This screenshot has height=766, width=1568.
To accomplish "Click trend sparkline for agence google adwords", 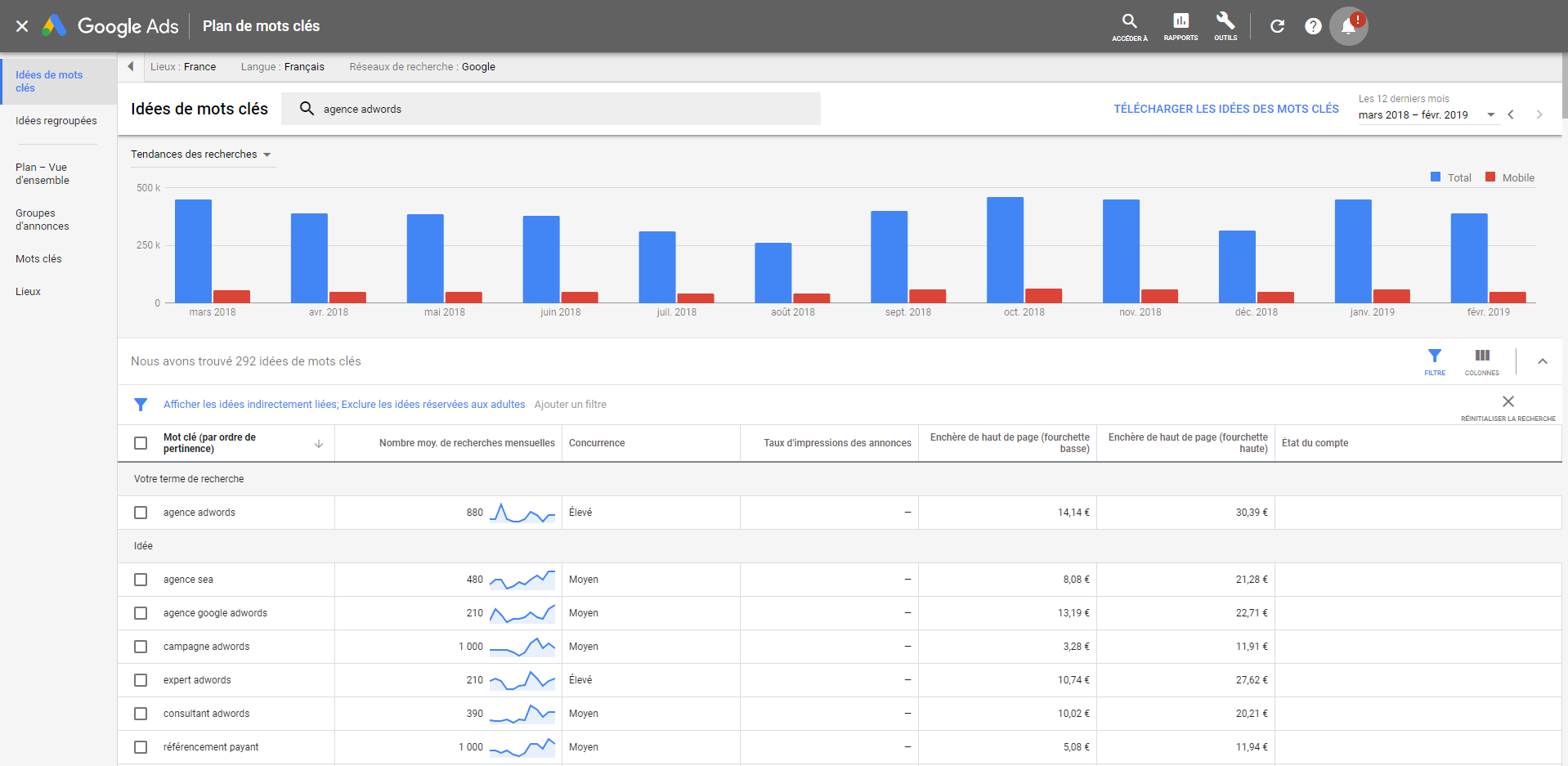I will (522, 613).
